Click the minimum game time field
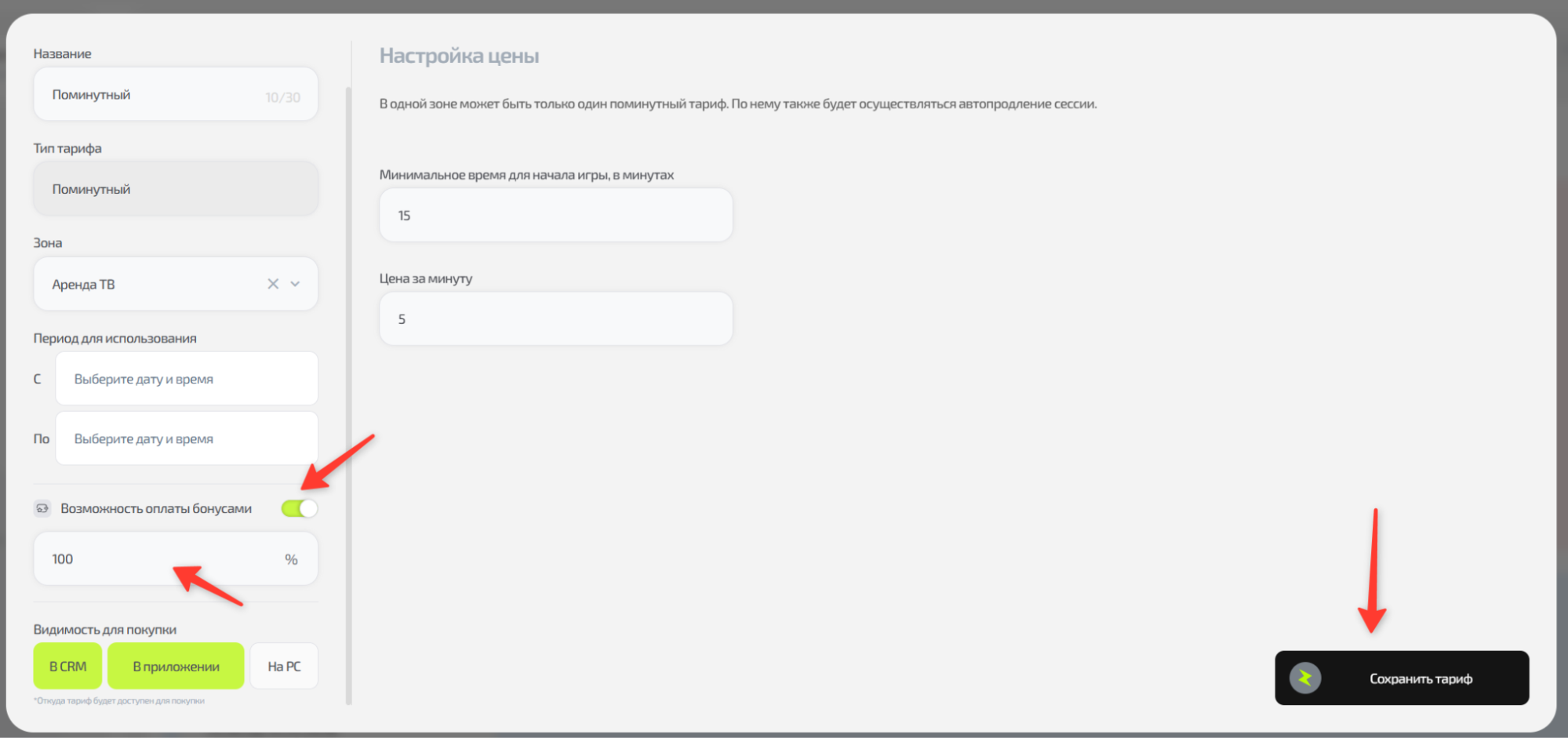This screenshot has width=1568, height=738. (555, 216)
